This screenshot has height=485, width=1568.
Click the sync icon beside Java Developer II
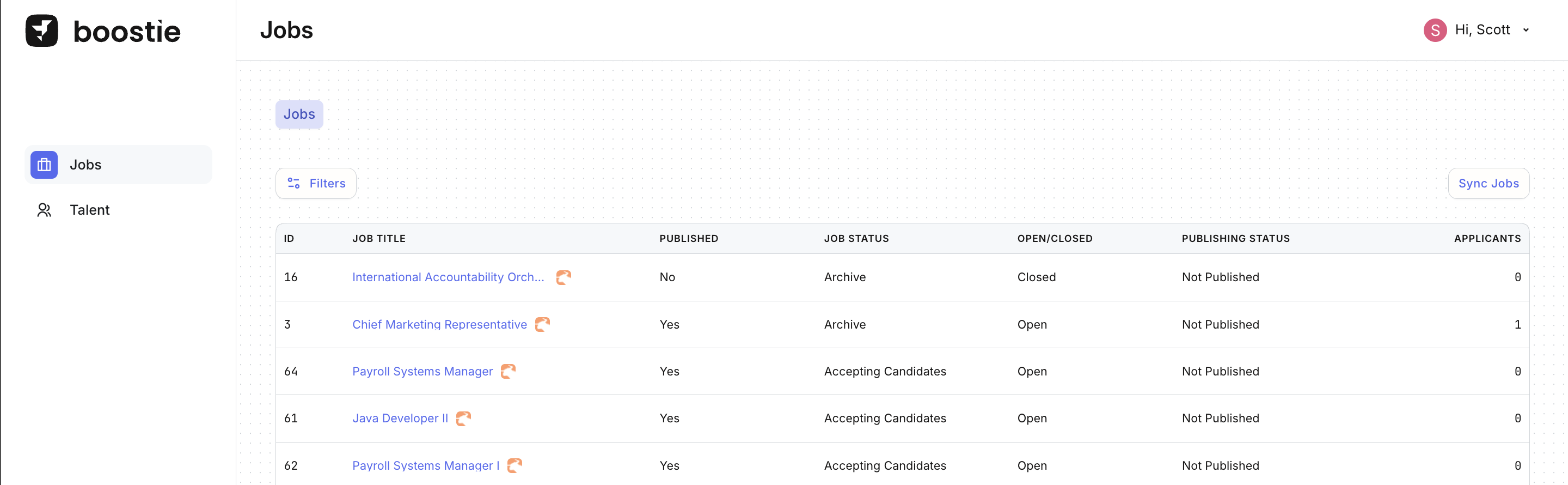(x=463, y=419)
